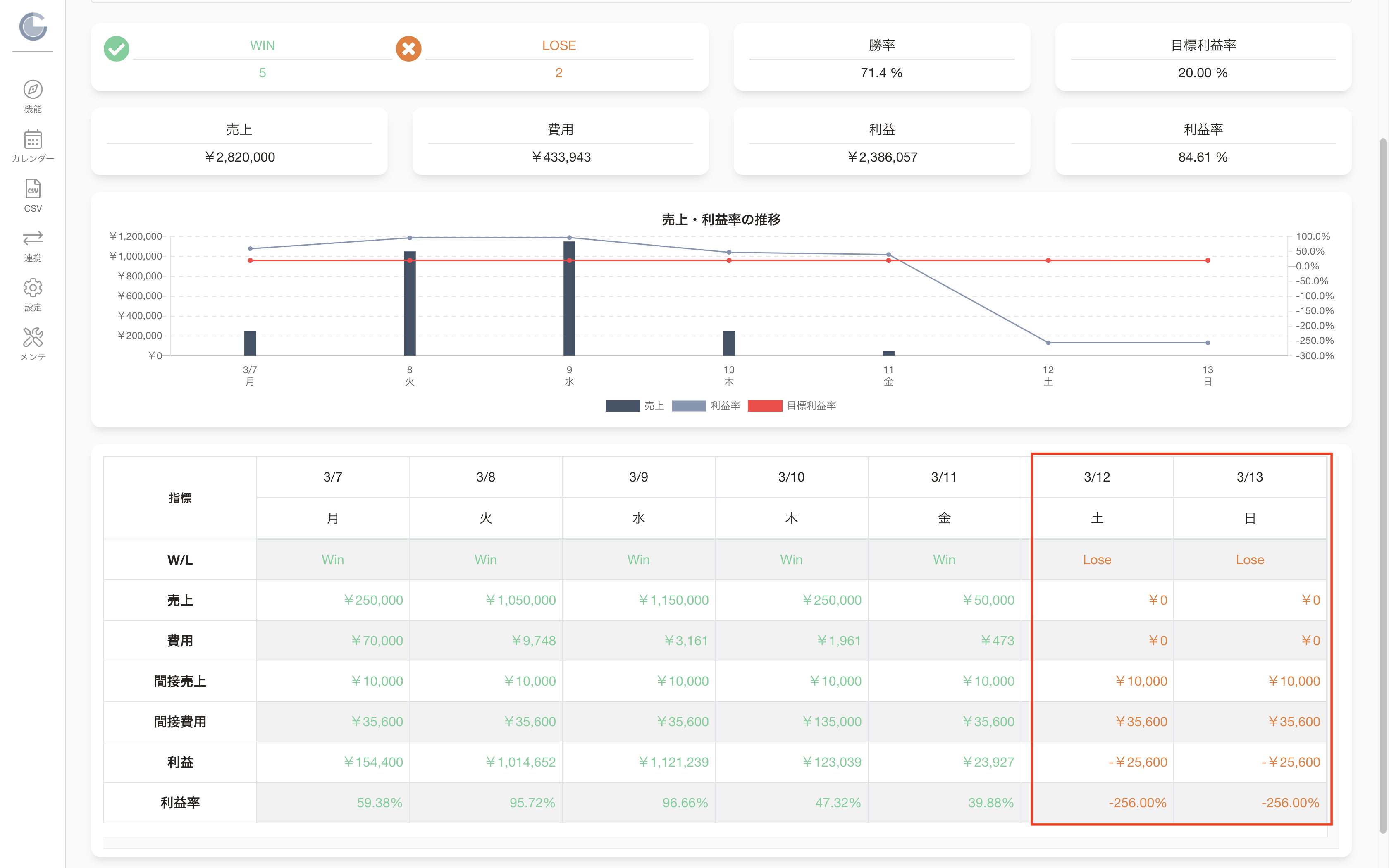Toggle the 売上 series in chart legend
Viewport: 1389px width, 868px height.
point(635,406)
